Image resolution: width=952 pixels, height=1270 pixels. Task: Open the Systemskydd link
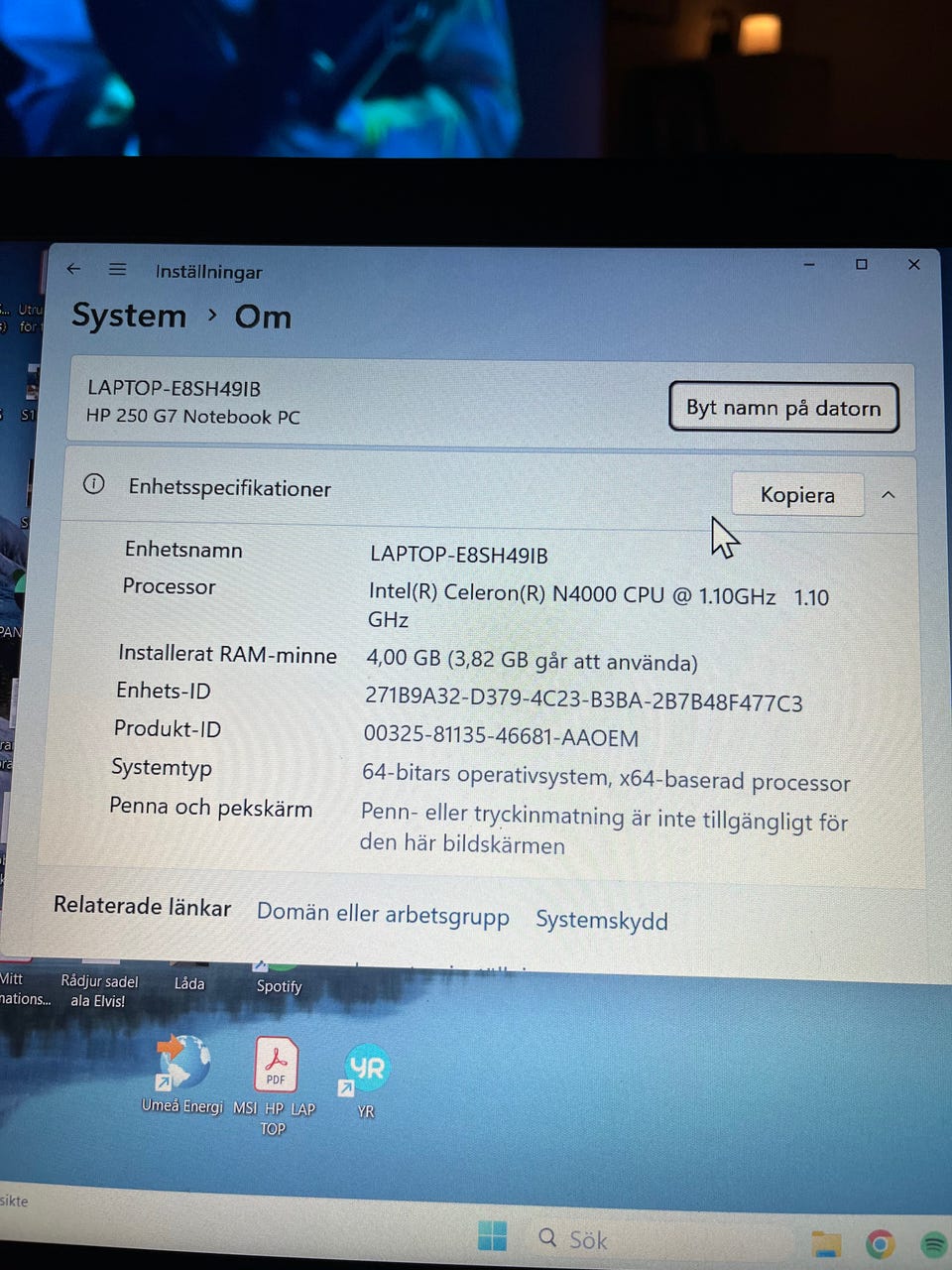click(602, 920)
